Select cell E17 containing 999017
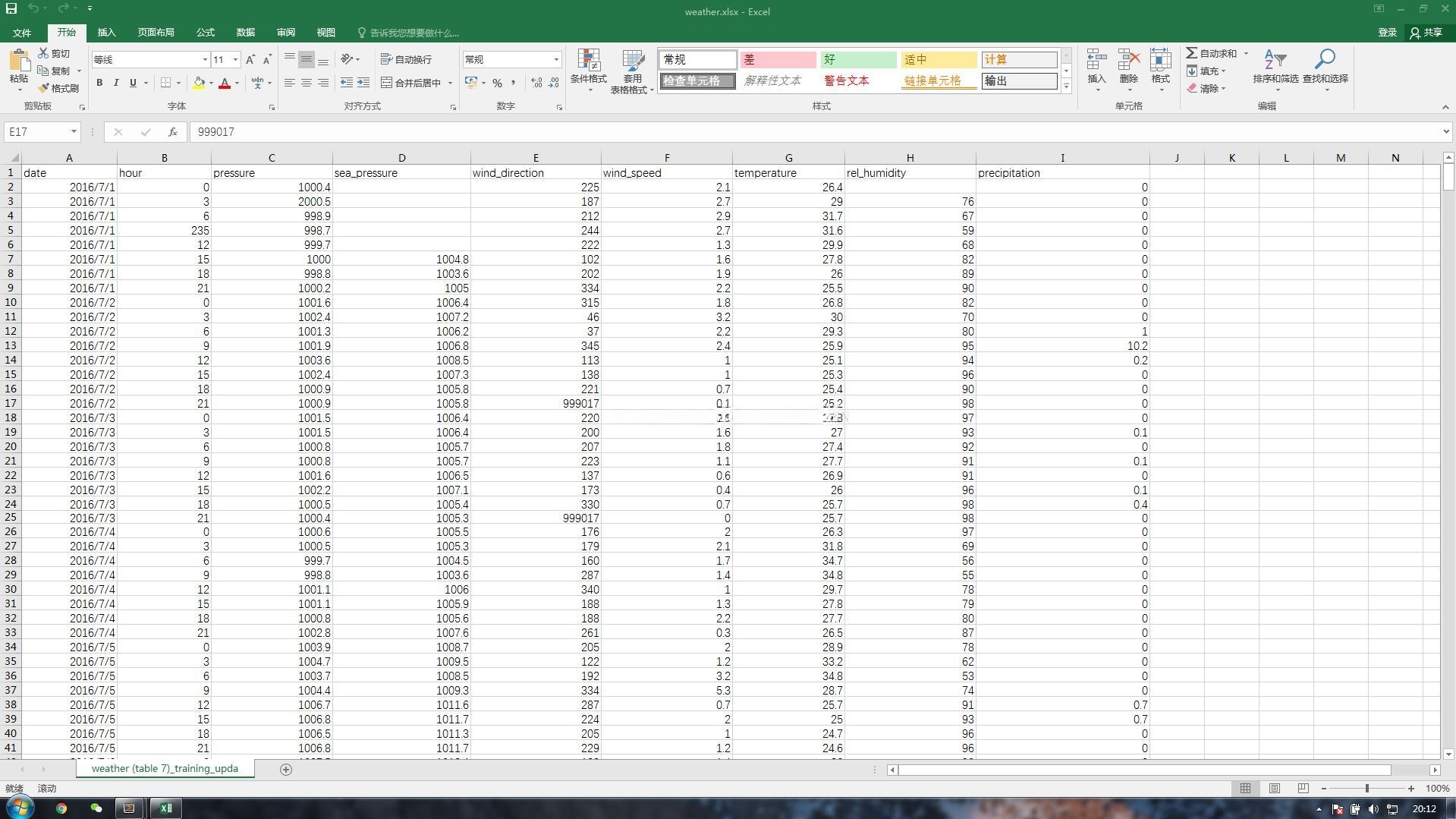This screenshot has height=819, width=1456. [536, 404]
